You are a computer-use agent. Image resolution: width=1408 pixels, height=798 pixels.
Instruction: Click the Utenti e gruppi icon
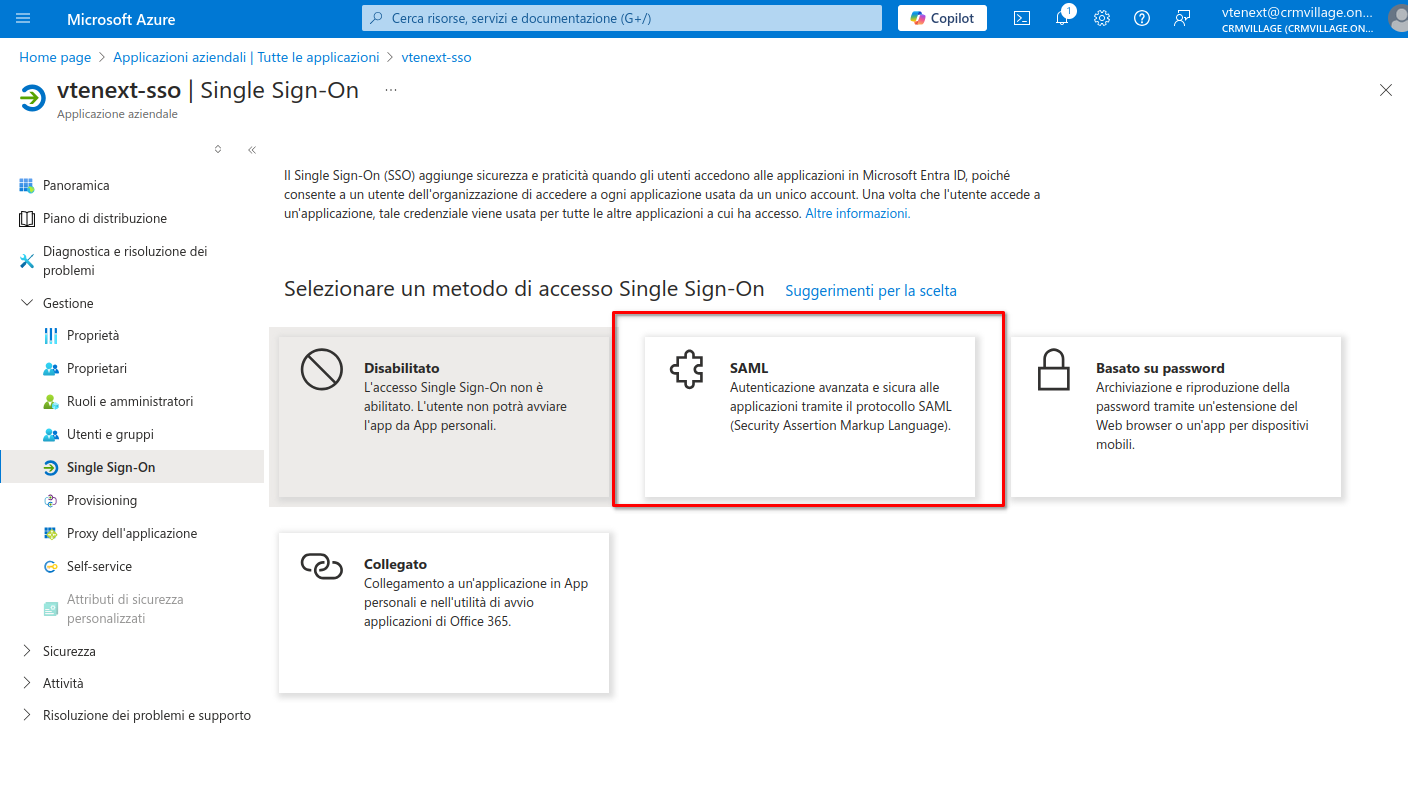click(x=51, y=434)
